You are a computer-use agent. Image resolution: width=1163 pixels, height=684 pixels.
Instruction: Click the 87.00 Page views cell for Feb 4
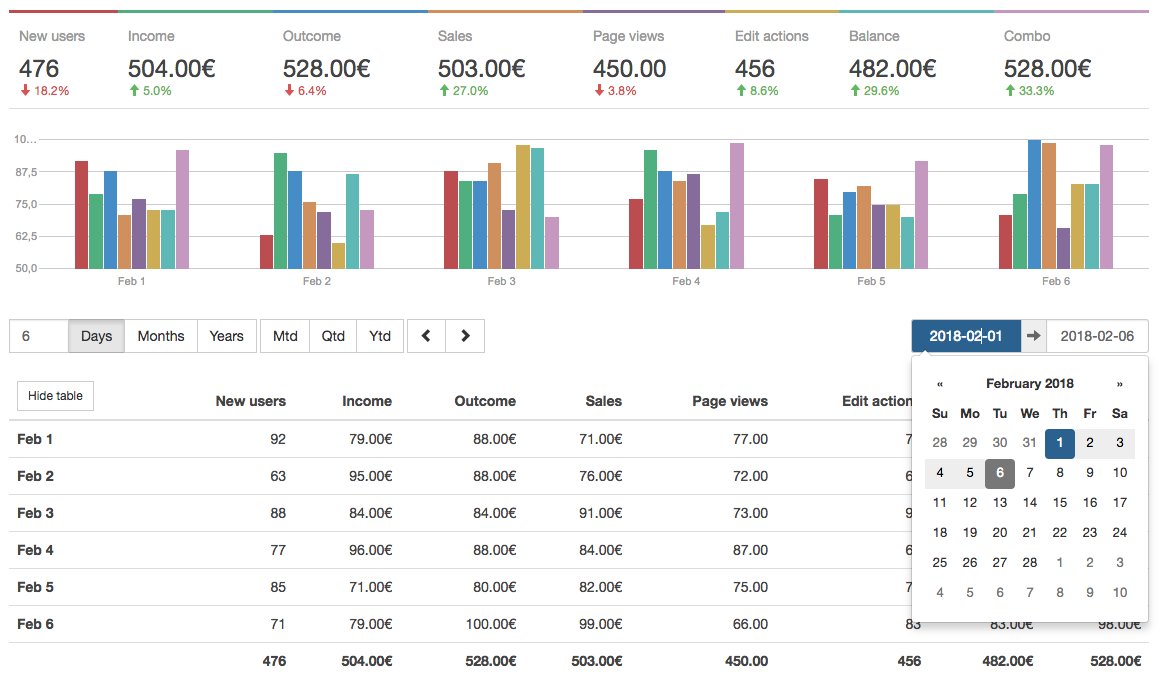pyautogui.click(x=751, y=550)
